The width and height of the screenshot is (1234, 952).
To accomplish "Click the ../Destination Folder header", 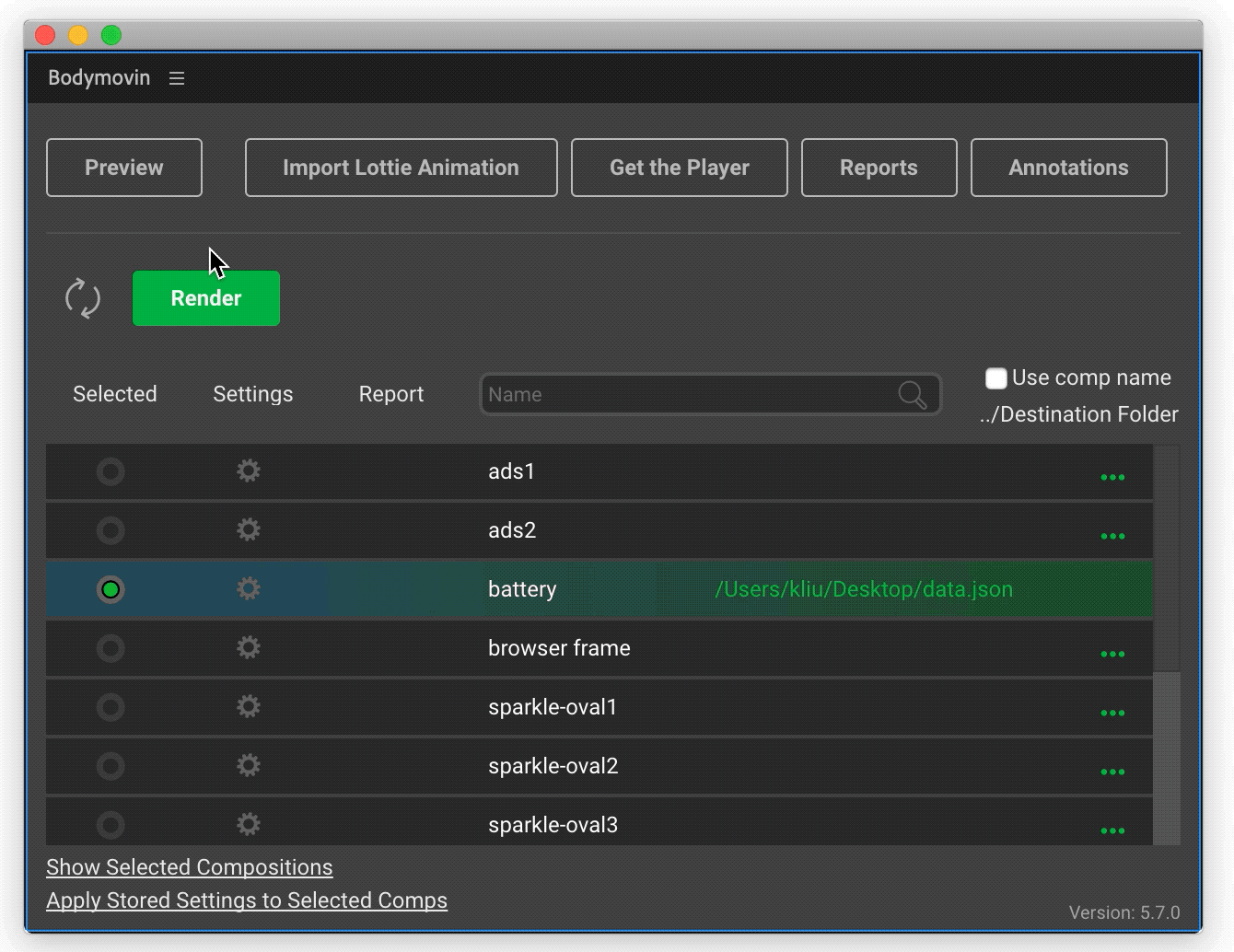I will pos(1079,414).
